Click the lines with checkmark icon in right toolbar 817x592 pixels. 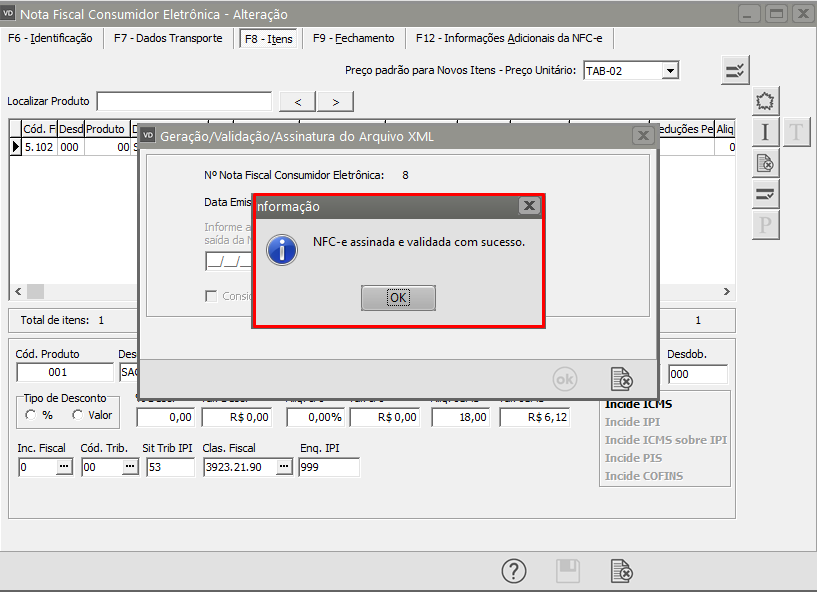coord(765,194)
